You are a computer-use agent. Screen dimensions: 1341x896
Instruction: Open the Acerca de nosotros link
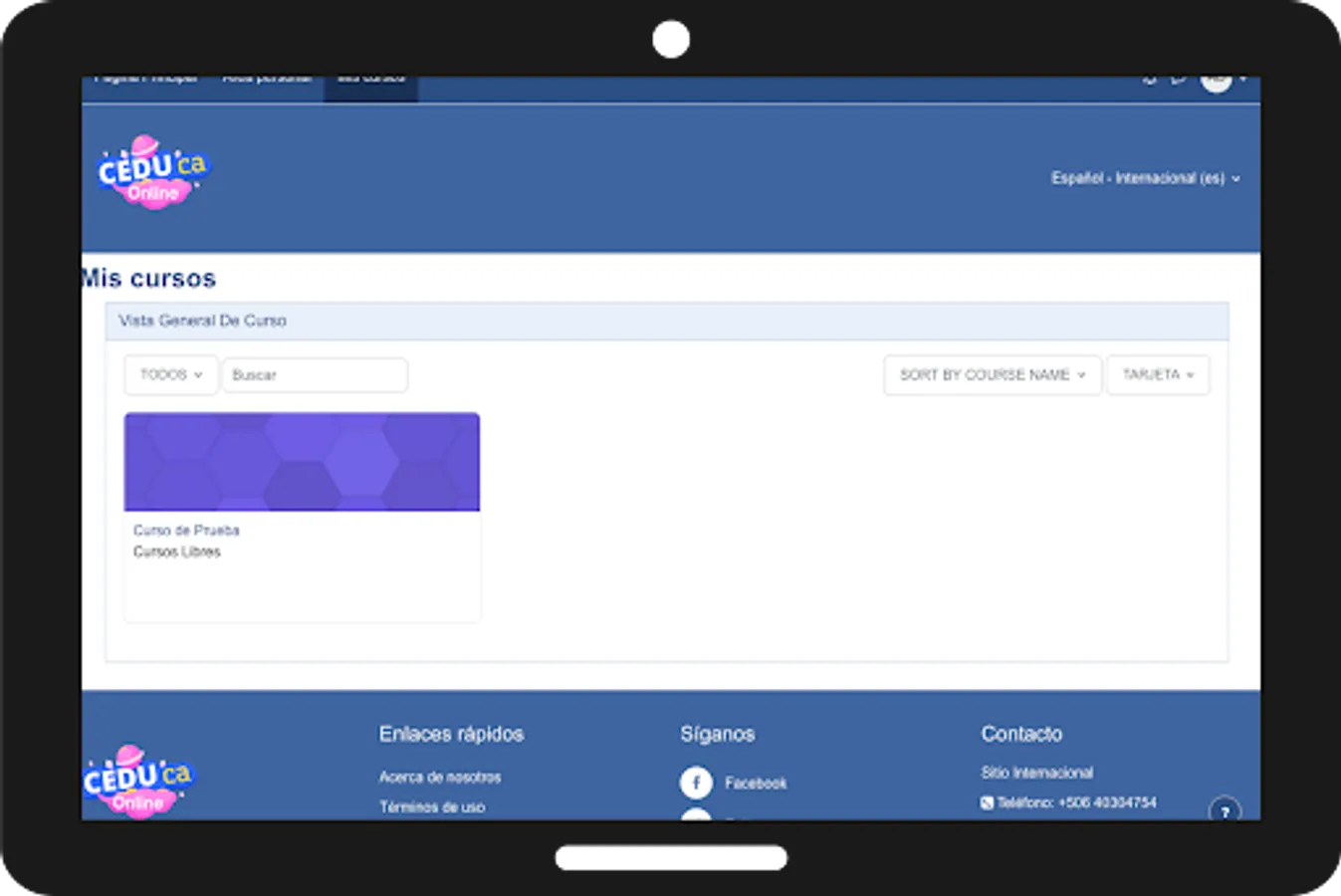coord(440,777)
